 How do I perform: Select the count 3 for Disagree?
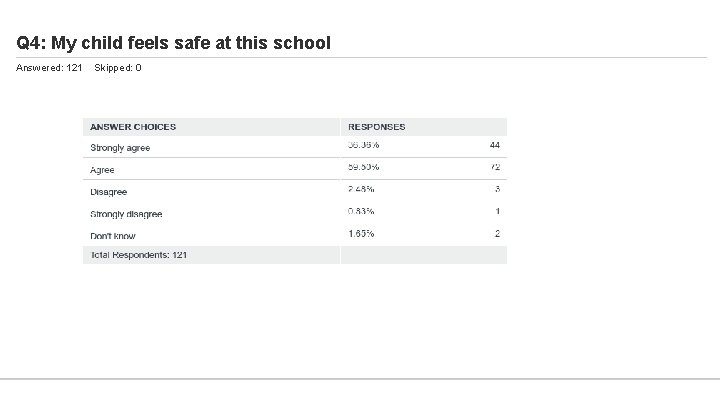pyautogui.click(x=497, y=189)
